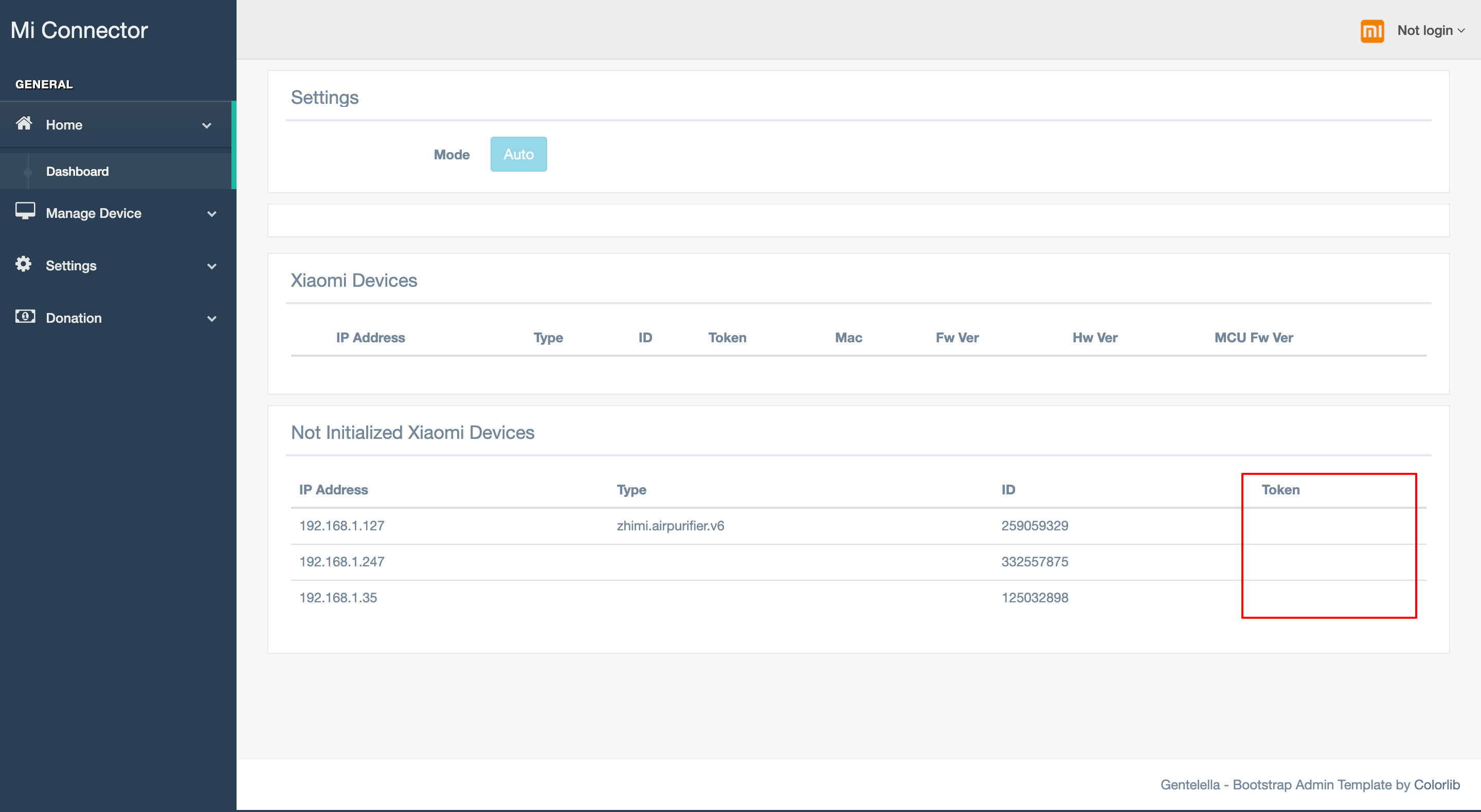
Task: Click device ID 332557875
Action: pyautogui.click(x=1034, y=561)
